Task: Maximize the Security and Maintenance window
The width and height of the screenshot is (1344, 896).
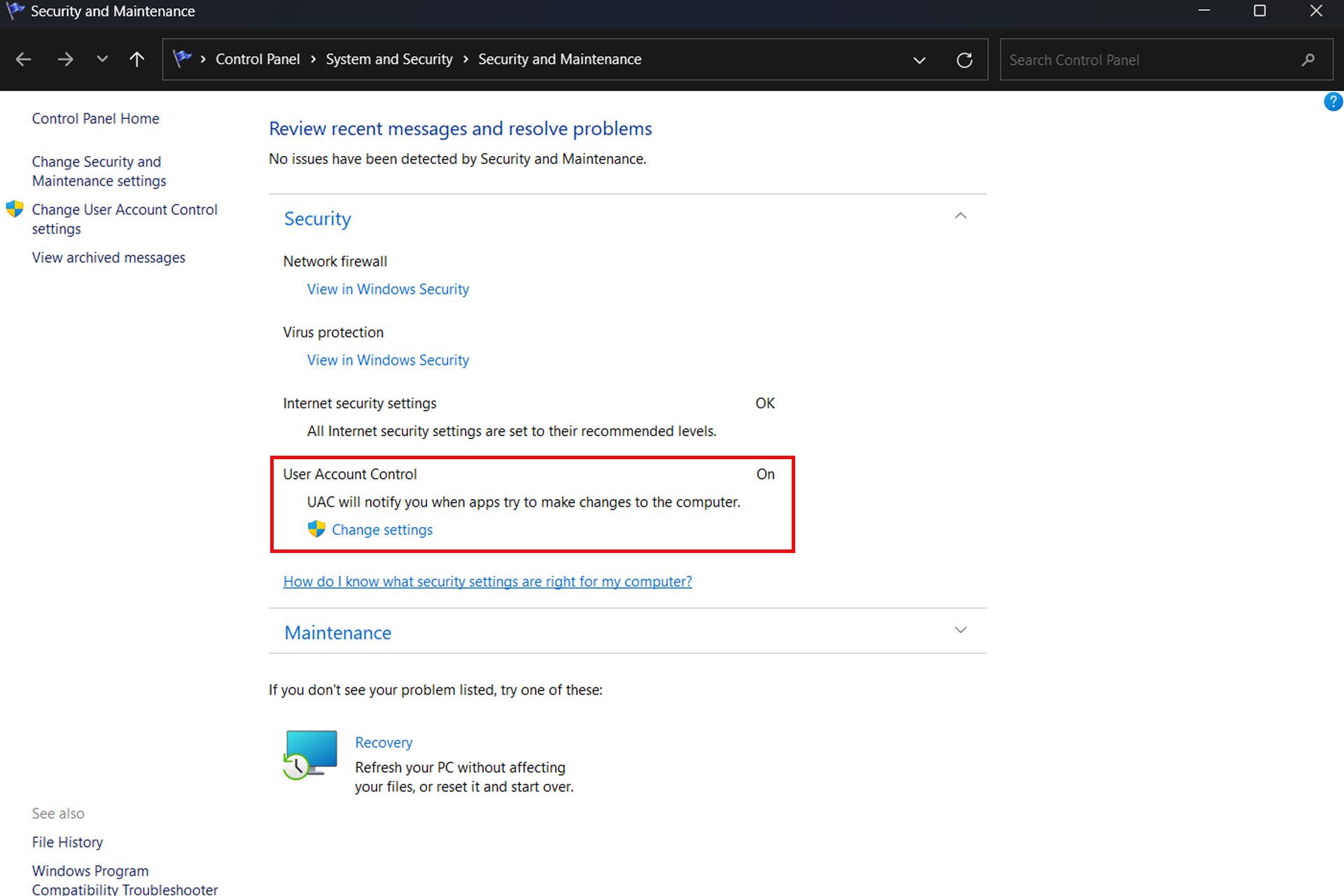Action: point(1259,10)
